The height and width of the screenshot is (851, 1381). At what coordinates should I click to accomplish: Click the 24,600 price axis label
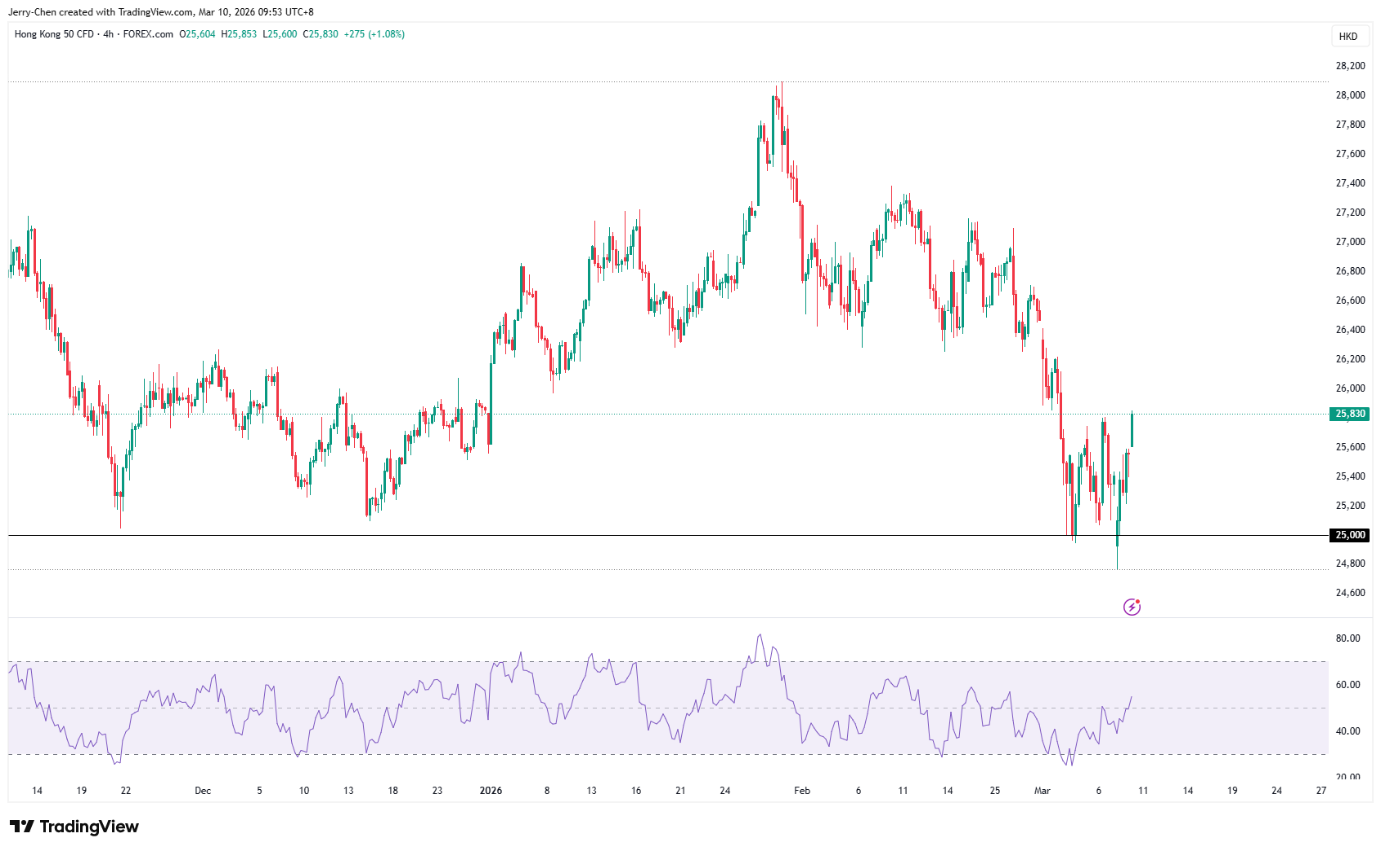(1350, 592)
